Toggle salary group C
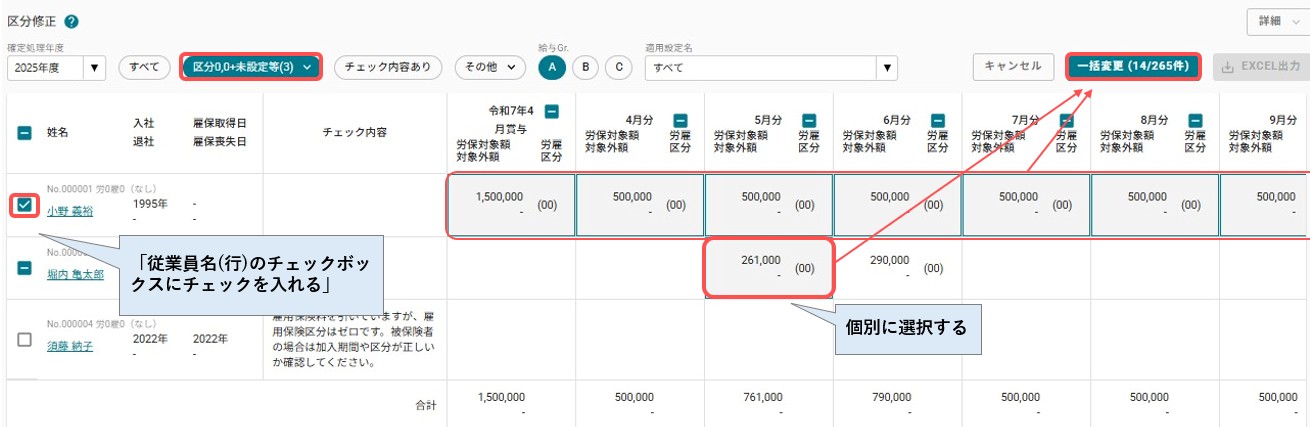This screenshot has width=1310, height=427. (619, 67)
